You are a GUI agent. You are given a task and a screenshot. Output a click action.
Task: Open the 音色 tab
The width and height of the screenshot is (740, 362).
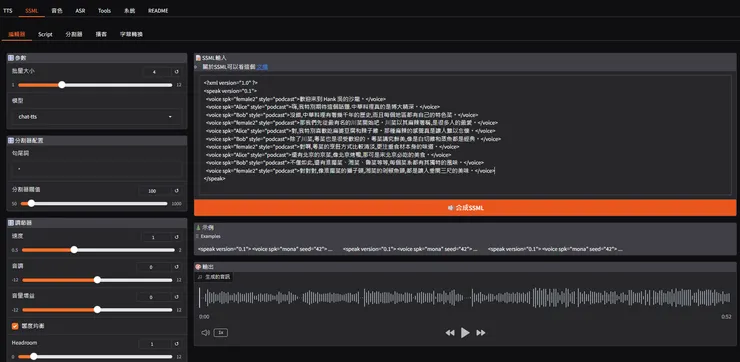(x=57, y=10)
